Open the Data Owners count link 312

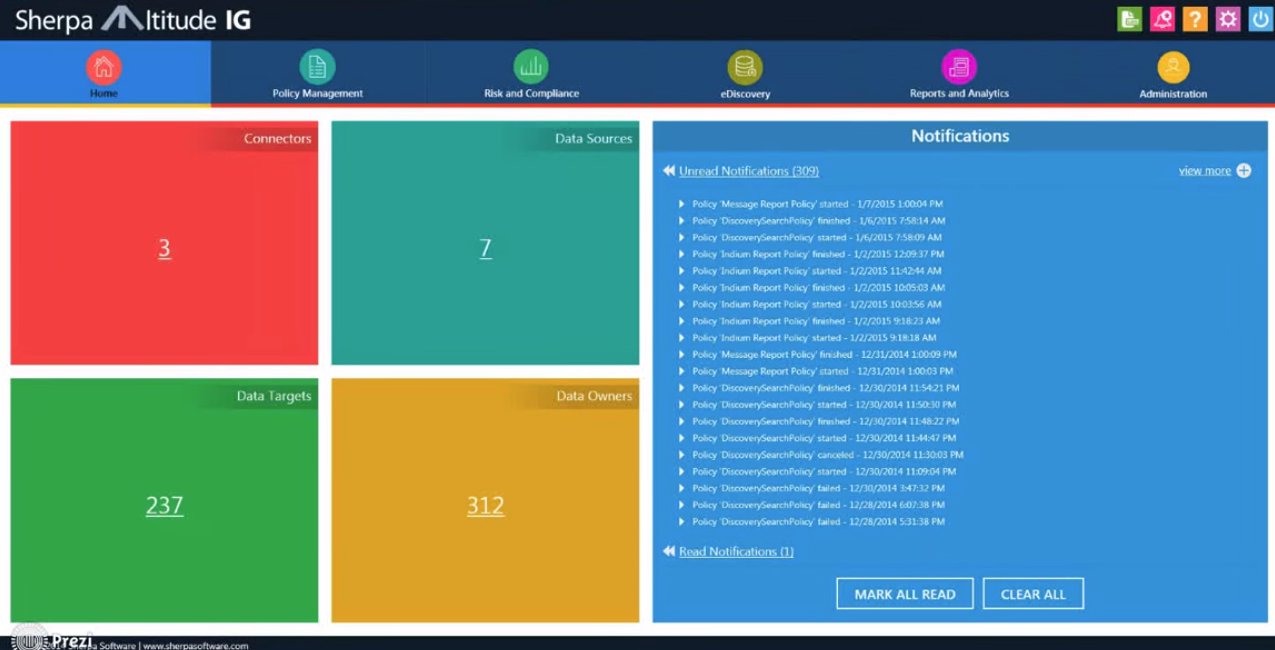point(485,505)
